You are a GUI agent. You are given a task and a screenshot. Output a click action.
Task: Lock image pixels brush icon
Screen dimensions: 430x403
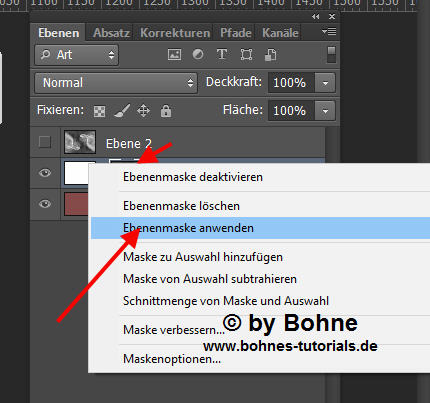tap(122, 111)
